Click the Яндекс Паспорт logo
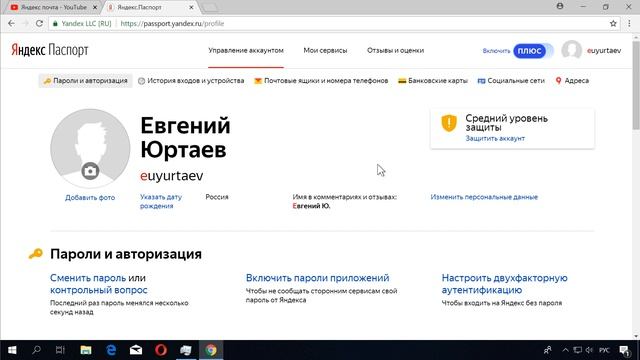640x360 pixels. point(50,50)
